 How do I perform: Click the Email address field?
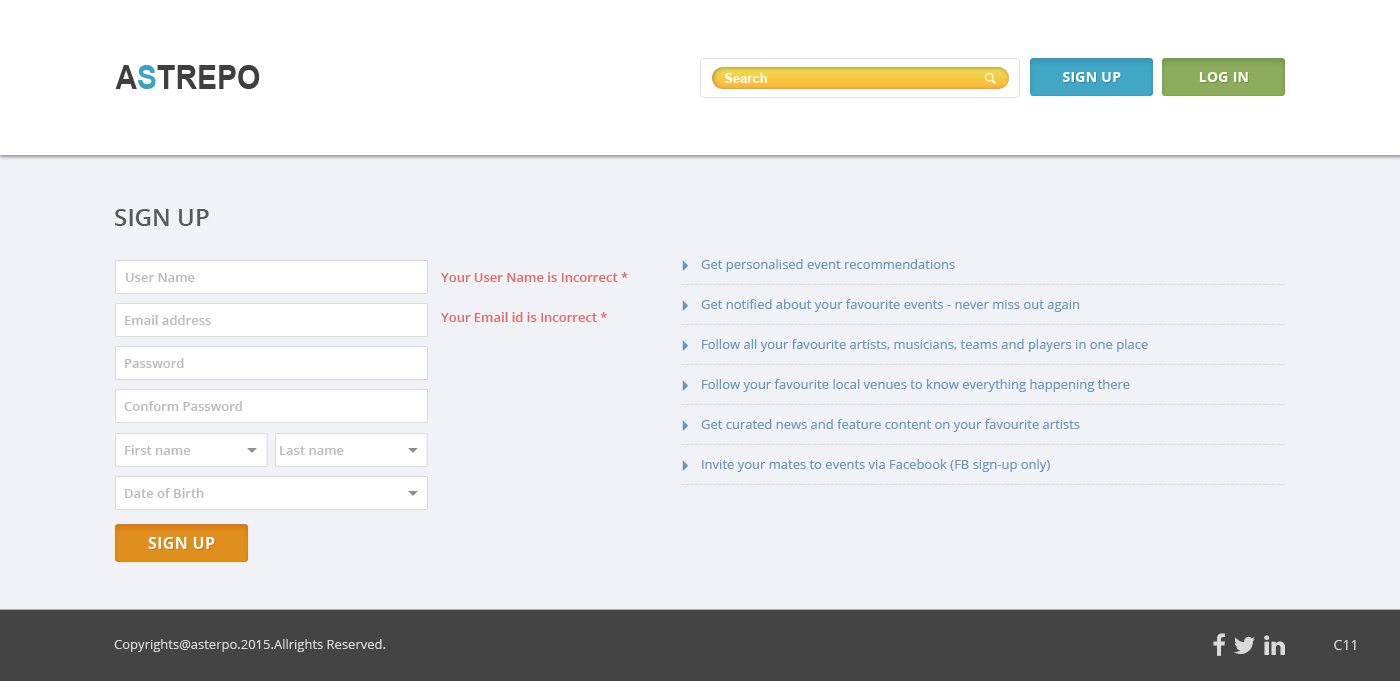[271, 320]
